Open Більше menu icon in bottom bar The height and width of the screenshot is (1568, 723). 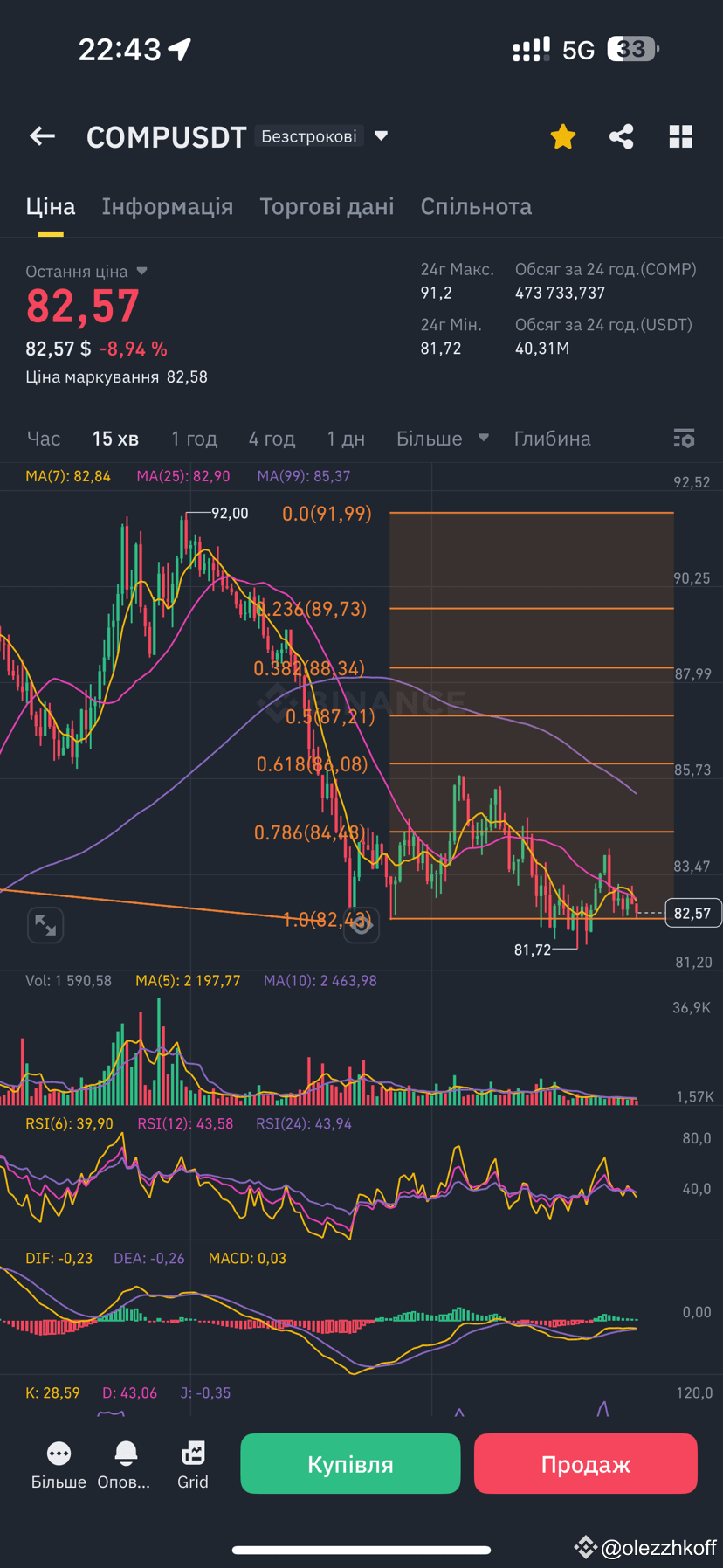click(59, 1454)
